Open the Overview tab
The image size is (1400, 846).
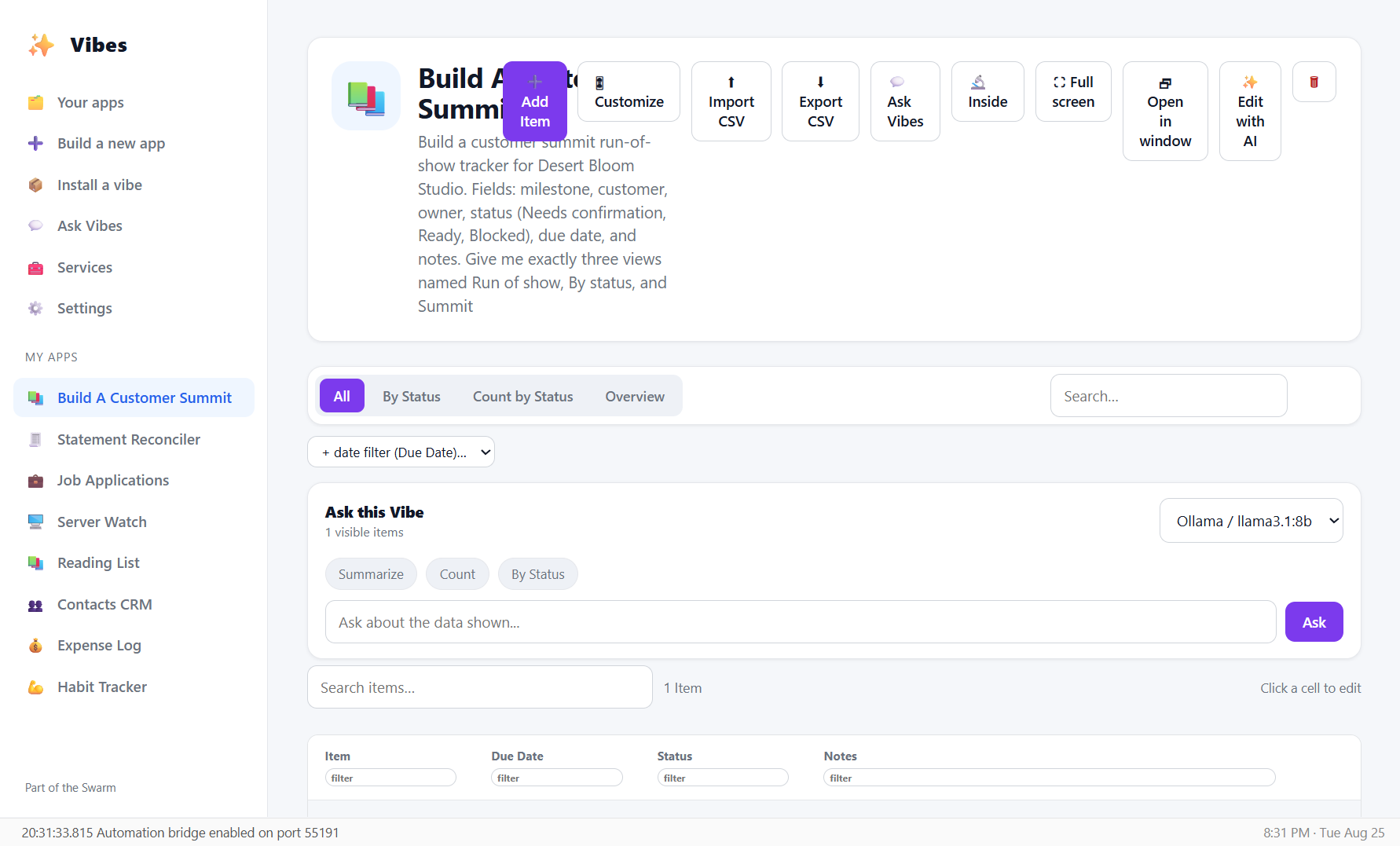pyautogui.click(x=635, y=397)
